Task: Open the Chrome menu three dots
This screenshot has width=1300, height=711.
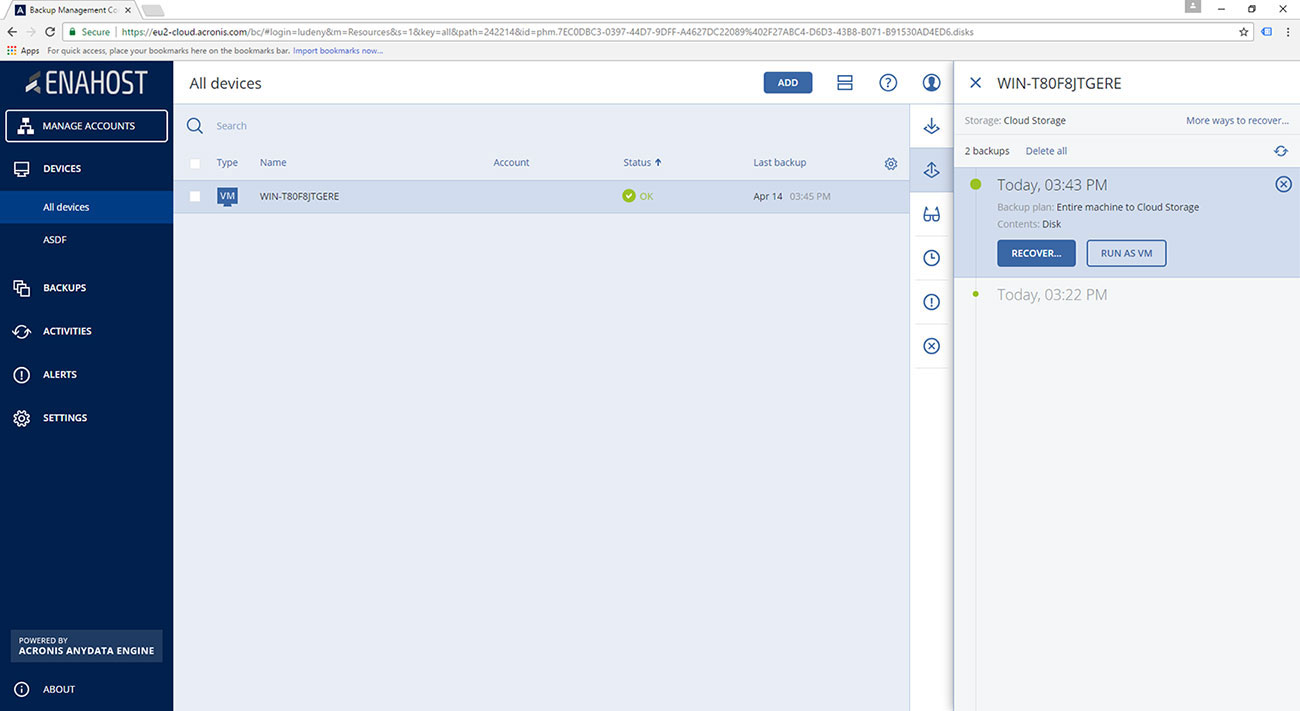Action: tap(1287, 32)
